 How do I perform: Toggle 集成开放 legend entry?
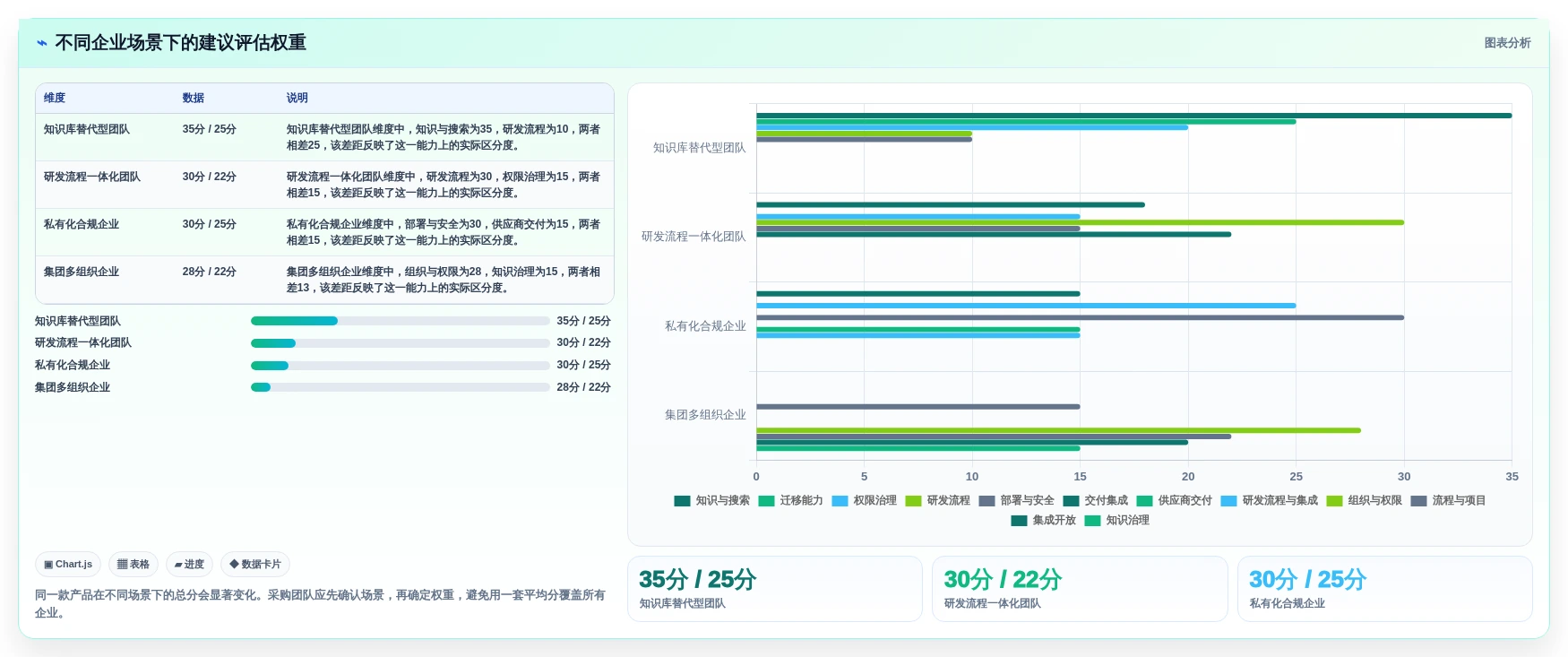[x=1044, y=521]
